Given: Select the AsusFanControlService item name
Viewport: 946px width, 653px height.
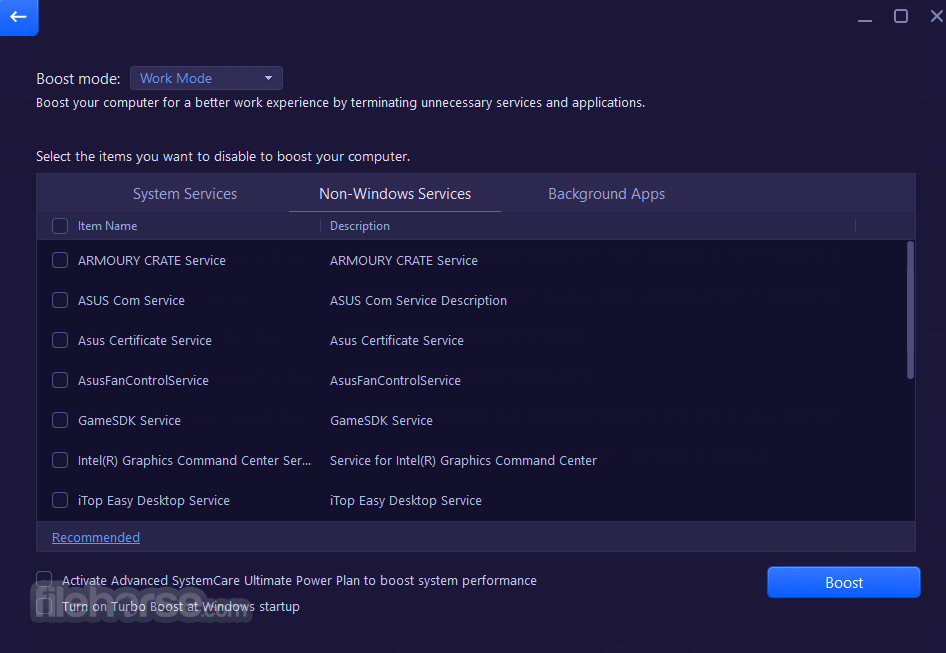Looking at the screenshot, I should 143,380.
